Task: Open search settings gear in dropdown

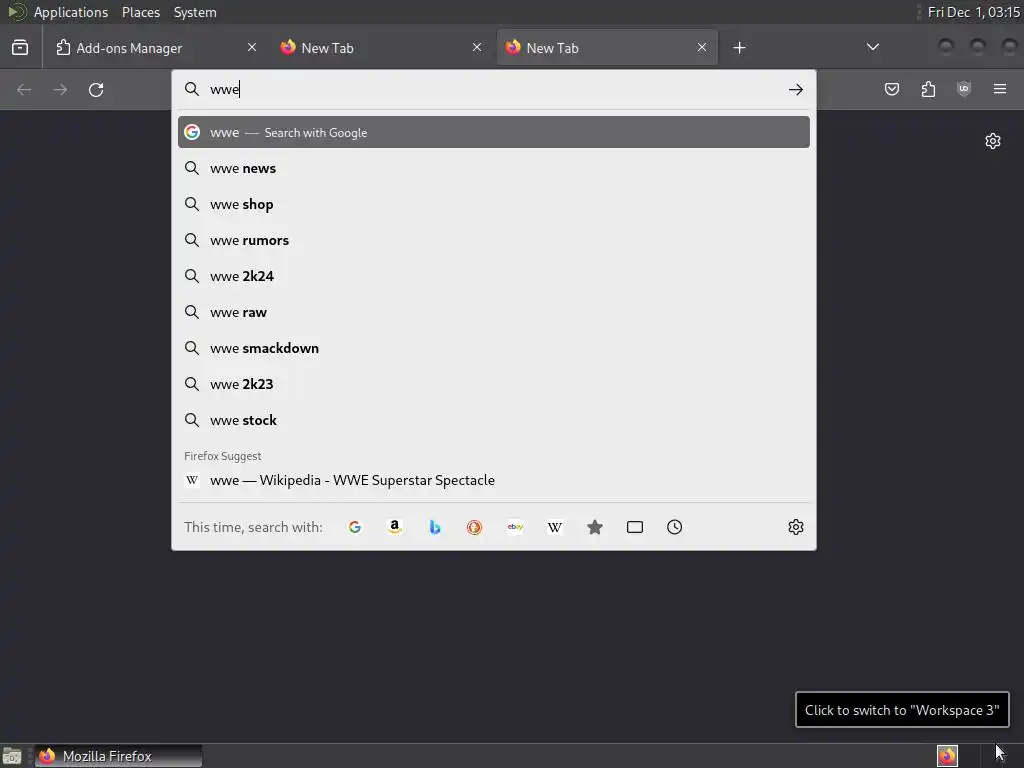Action: click(795, 527)
